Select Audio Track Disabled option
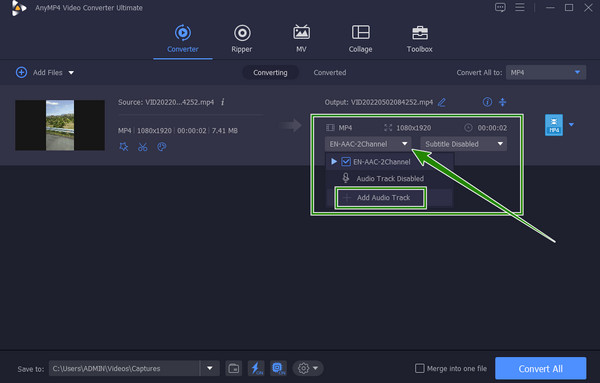 pyautogui.click(x=390, y=179)
